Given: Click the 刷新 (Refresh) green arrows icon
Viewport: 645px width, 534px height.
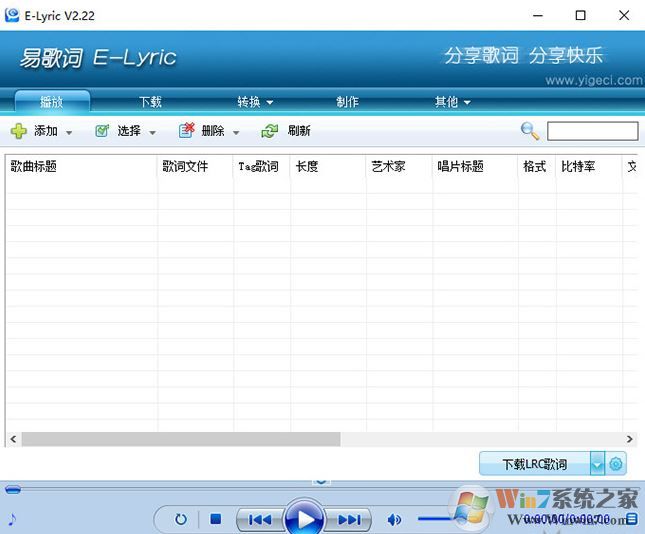Looking at the screenshot, I should [x=270, y=131].
